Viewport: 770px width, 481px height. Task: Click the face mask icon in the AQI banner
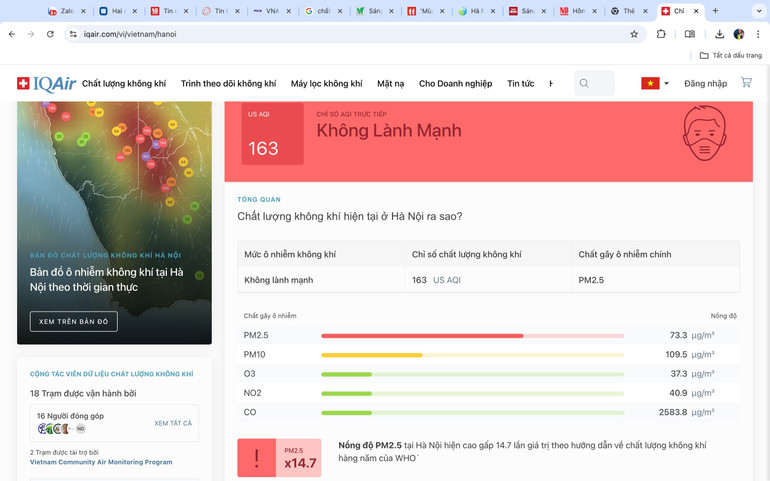click(x=704, y=134)
